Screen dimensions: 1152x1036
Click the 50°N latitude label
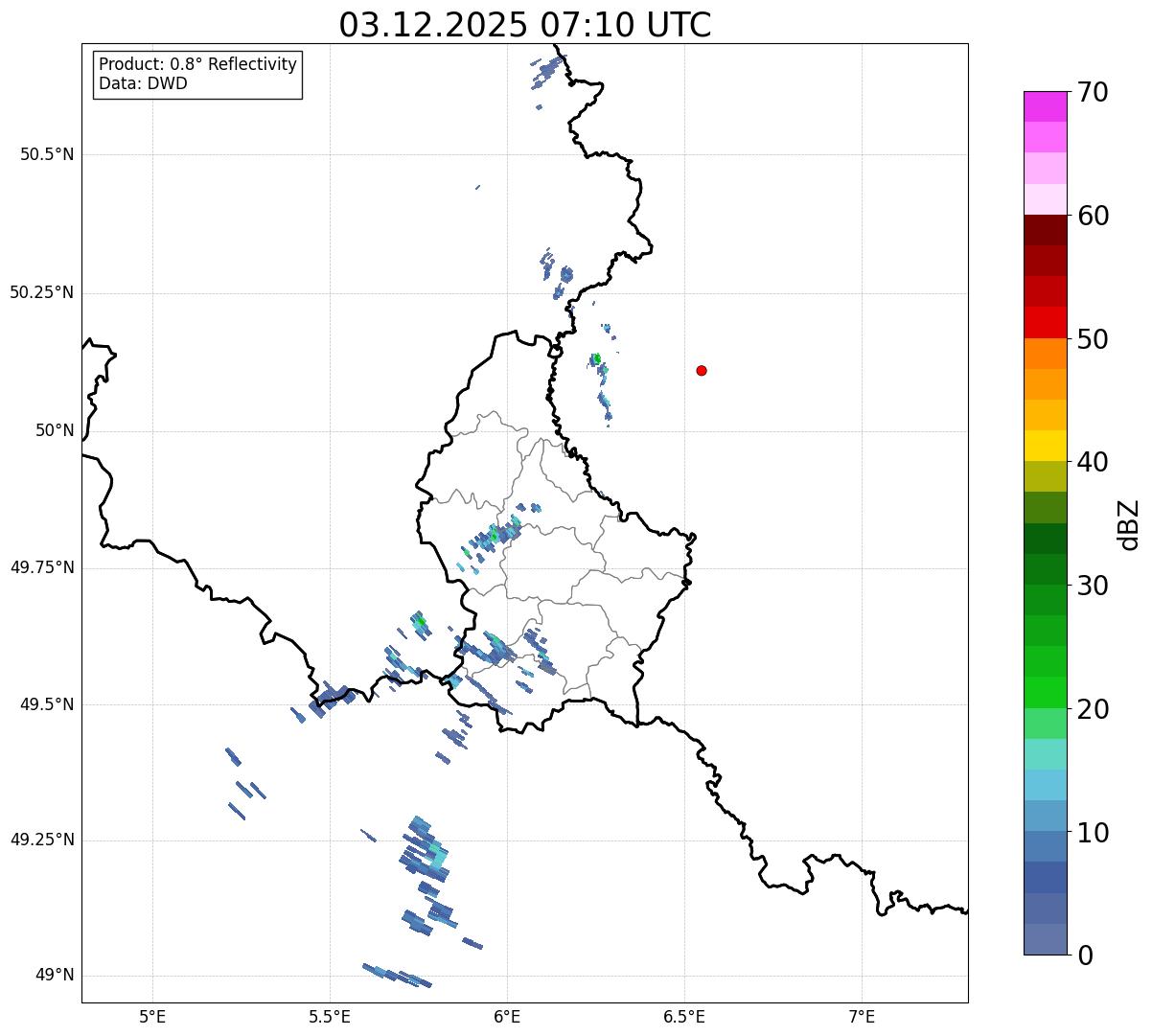coord(55,430)
